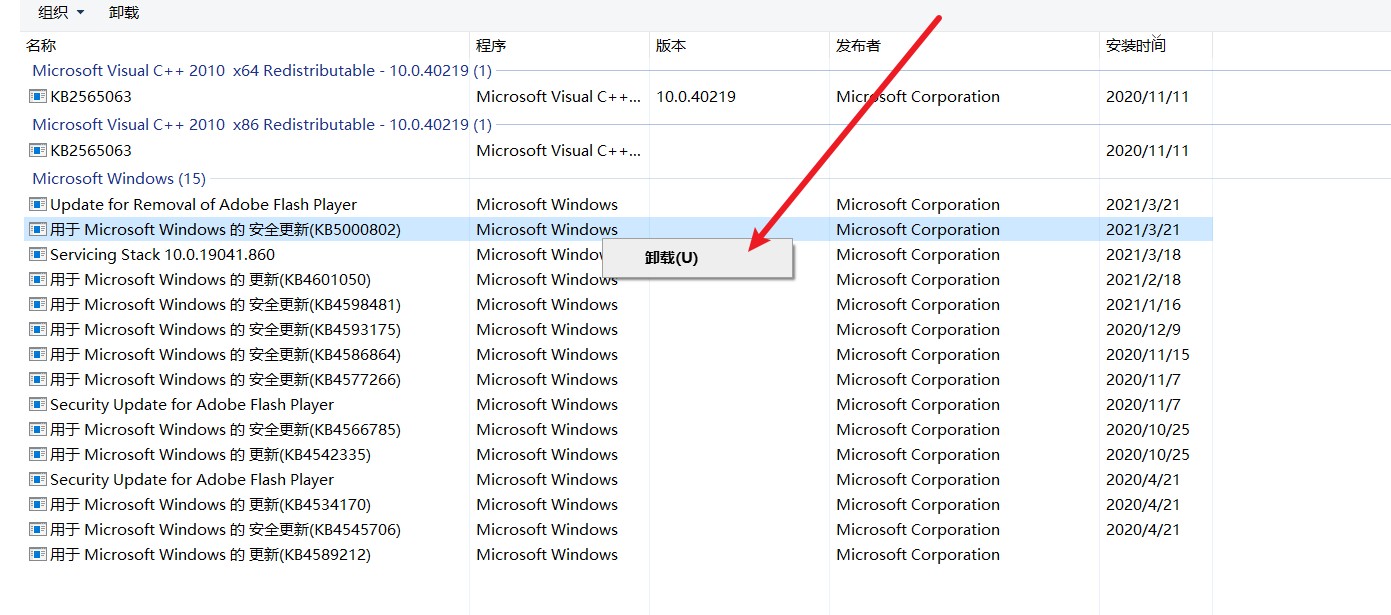1391x615 pixels.
Task: Collapse the Microsoft Windows (15) group header
Action: (119, 179)
